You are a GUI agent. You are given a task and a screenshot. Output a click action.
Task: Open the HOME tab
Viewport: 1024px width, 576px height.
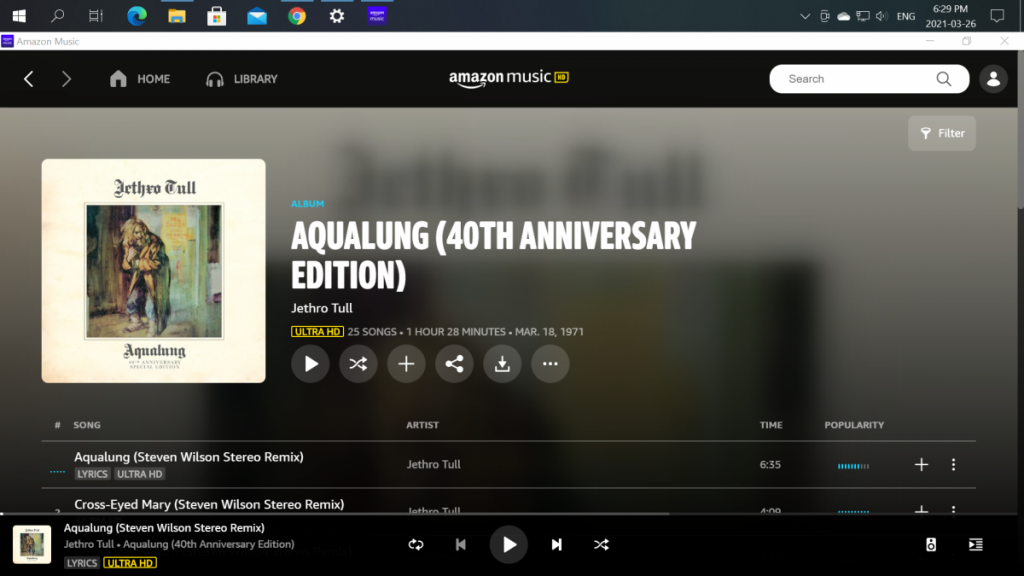[140, 79]
